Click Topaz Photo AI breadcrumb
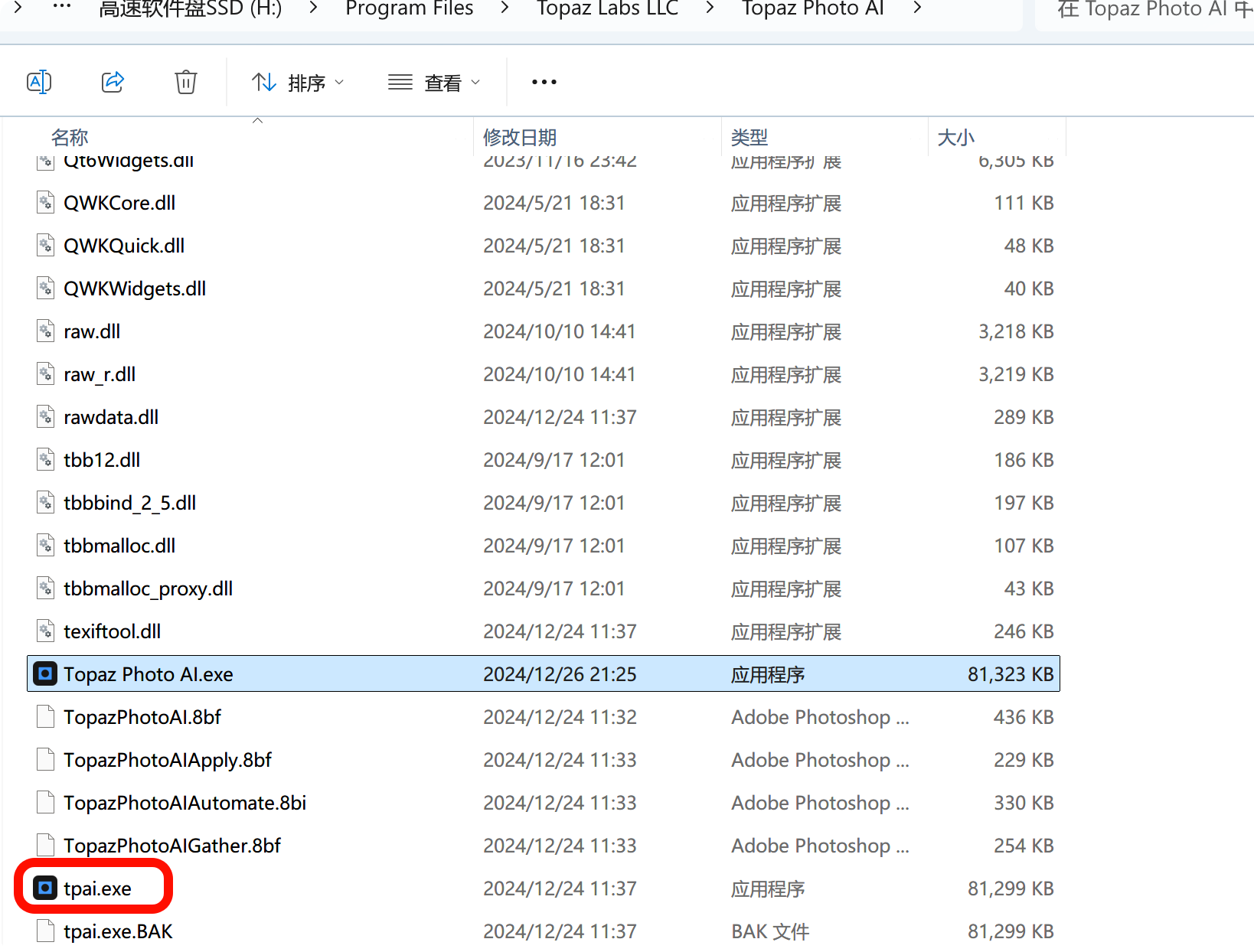This screenshot has height=952, width=1254. pos(813,8)
